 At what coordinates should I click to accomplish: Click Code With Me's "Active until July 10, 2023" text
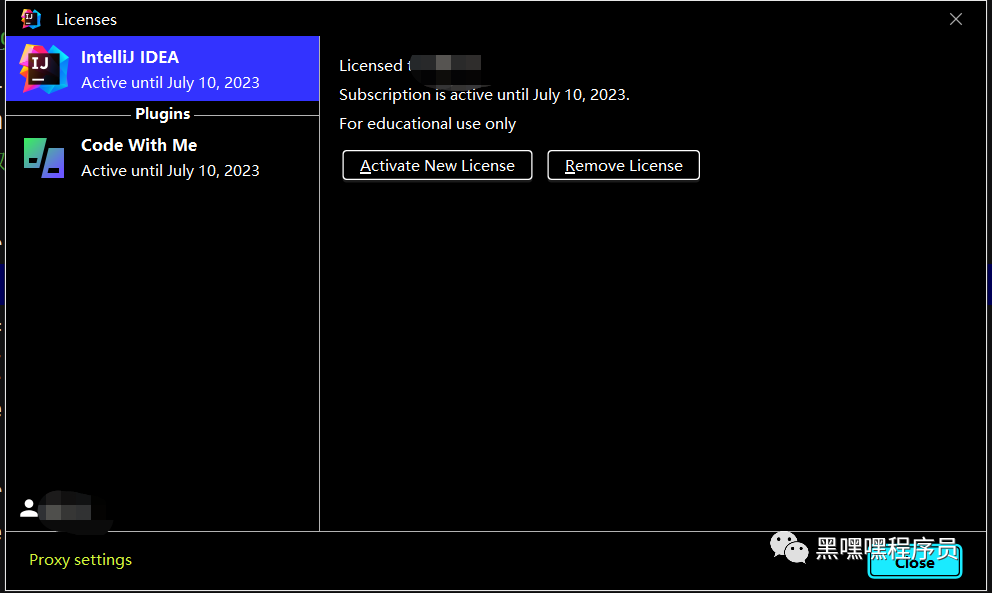click(170, 170)
